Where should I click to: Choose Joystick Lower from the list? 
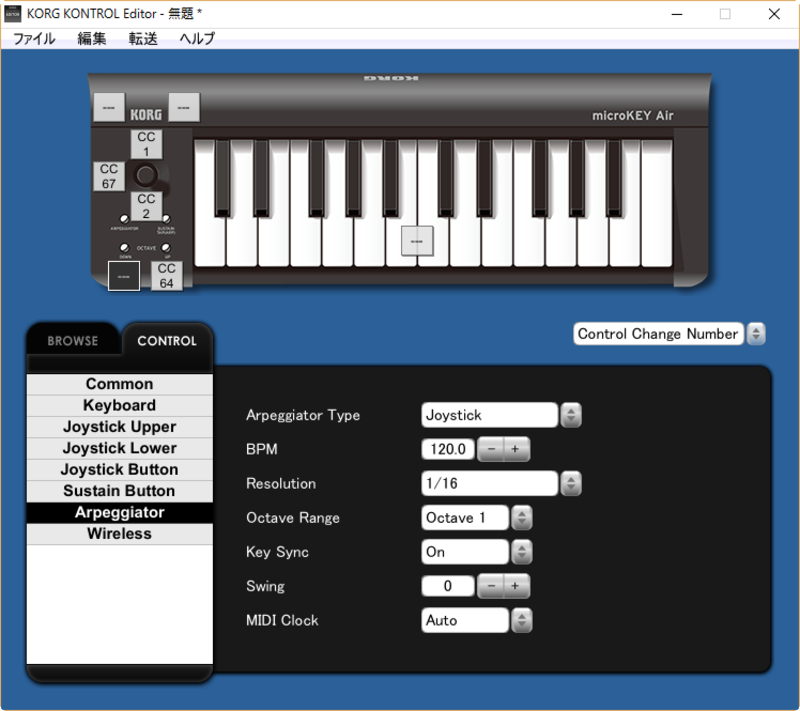point(120,448)
